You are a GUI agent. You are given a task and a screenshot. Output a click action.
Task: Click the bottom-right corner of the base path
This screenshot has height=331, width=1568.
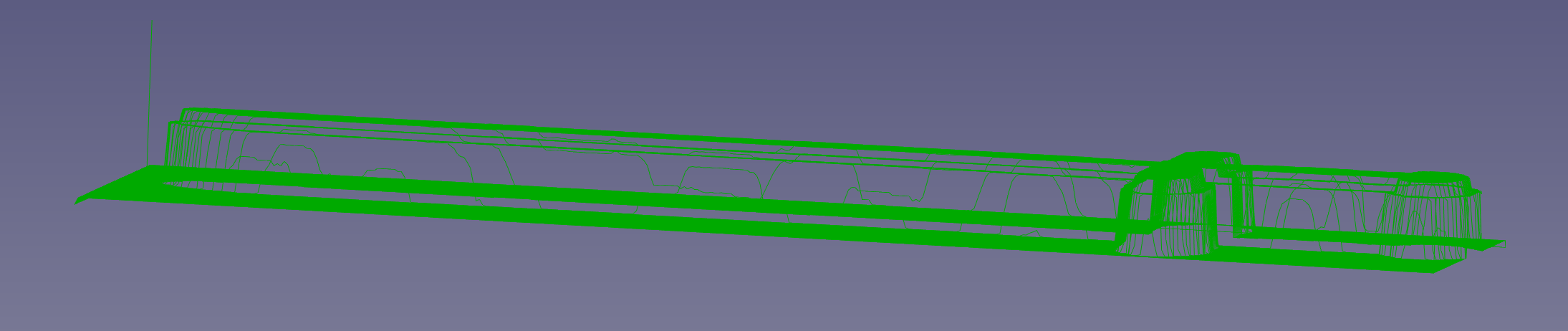(x=1433, y=270)
